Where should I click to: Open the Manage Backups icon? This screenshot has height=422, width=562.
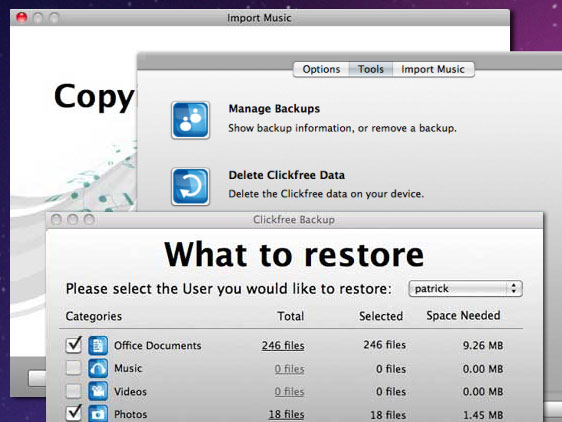pos(190,120)
